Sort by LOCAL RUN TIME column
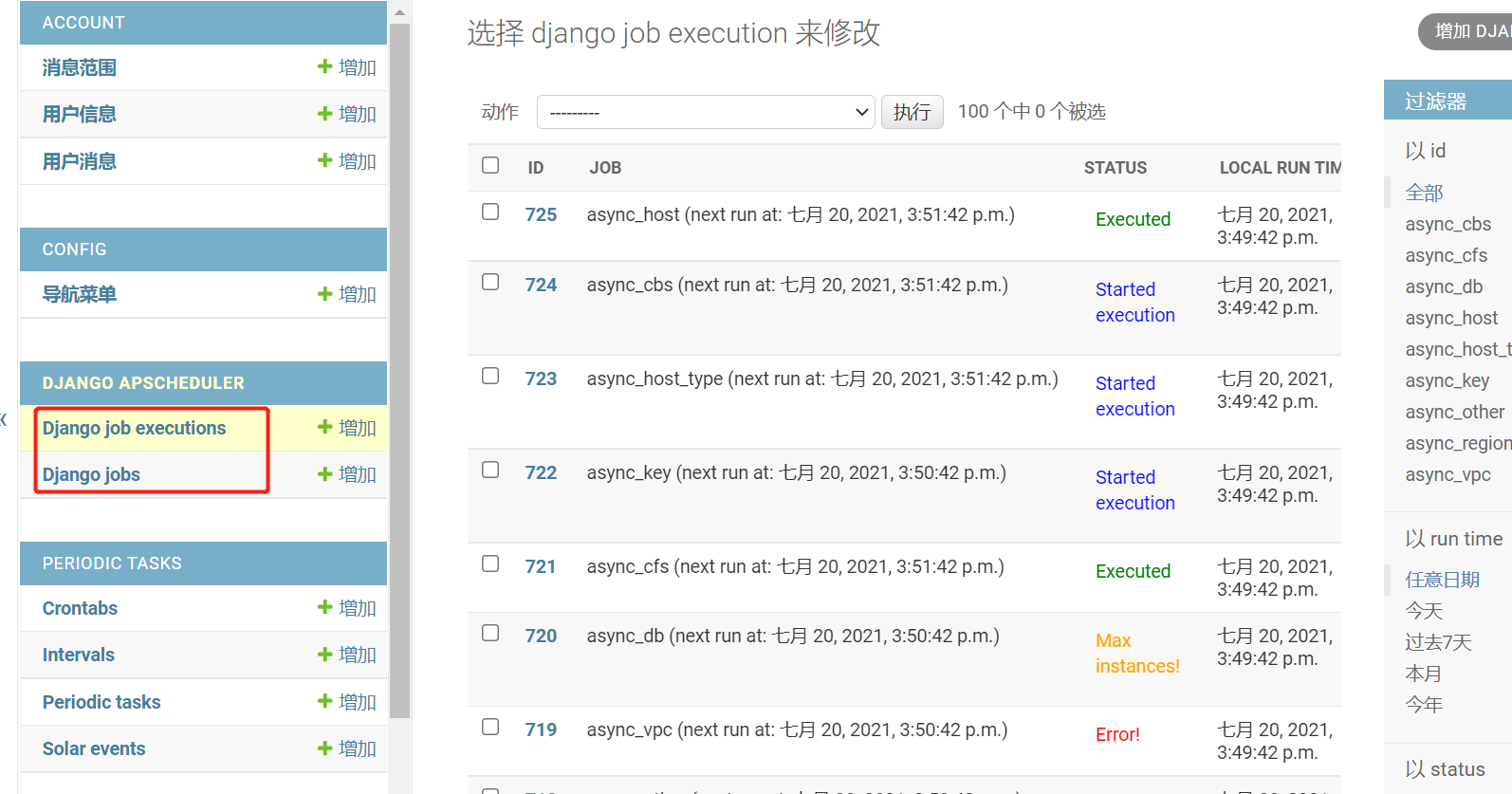The image size is (1512, 794). (x=1280, y=168)
